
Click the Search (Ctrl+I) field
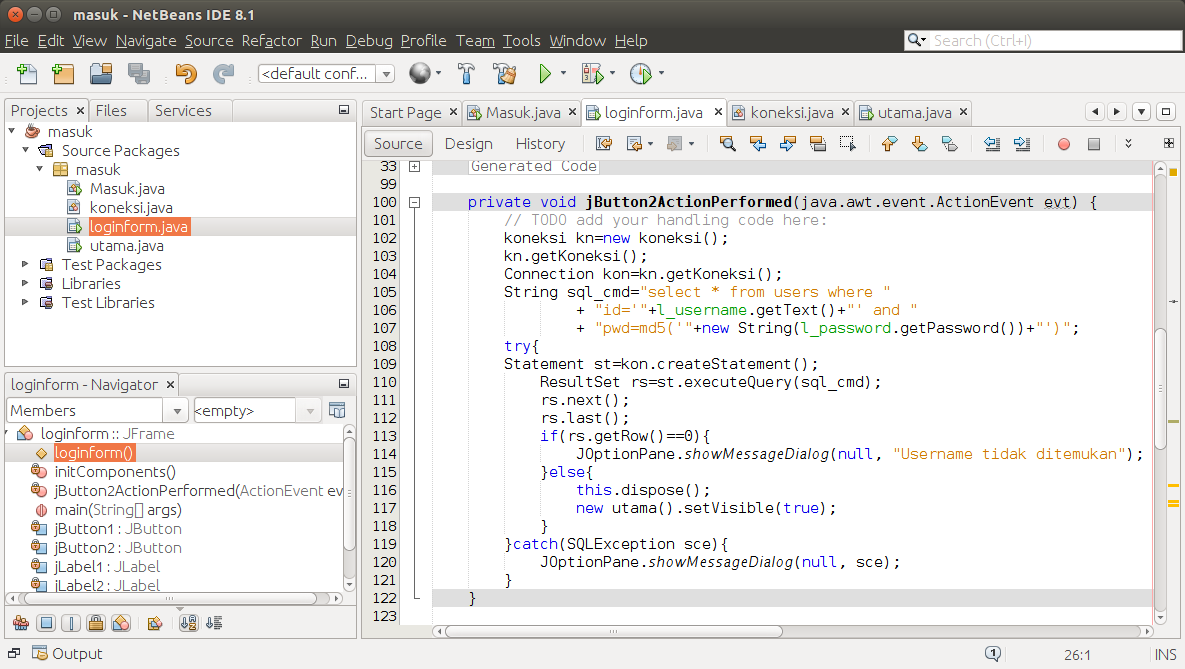click(1043, 41)
